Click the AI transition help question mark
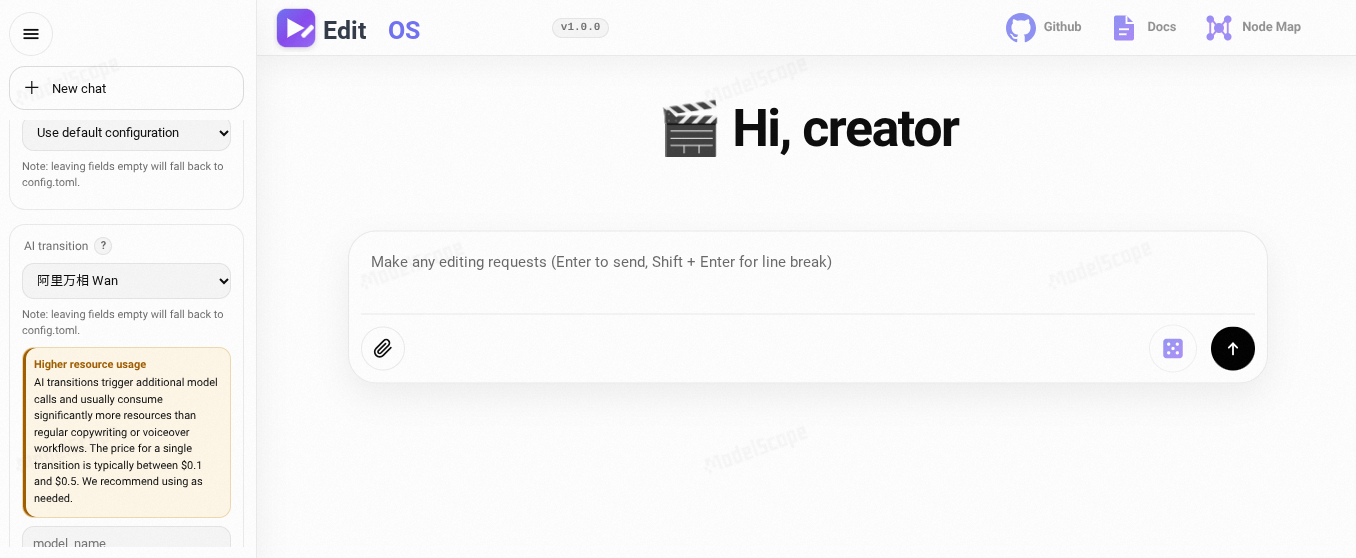The height and width of the screenshot is (558, 1356). (103, 246)
